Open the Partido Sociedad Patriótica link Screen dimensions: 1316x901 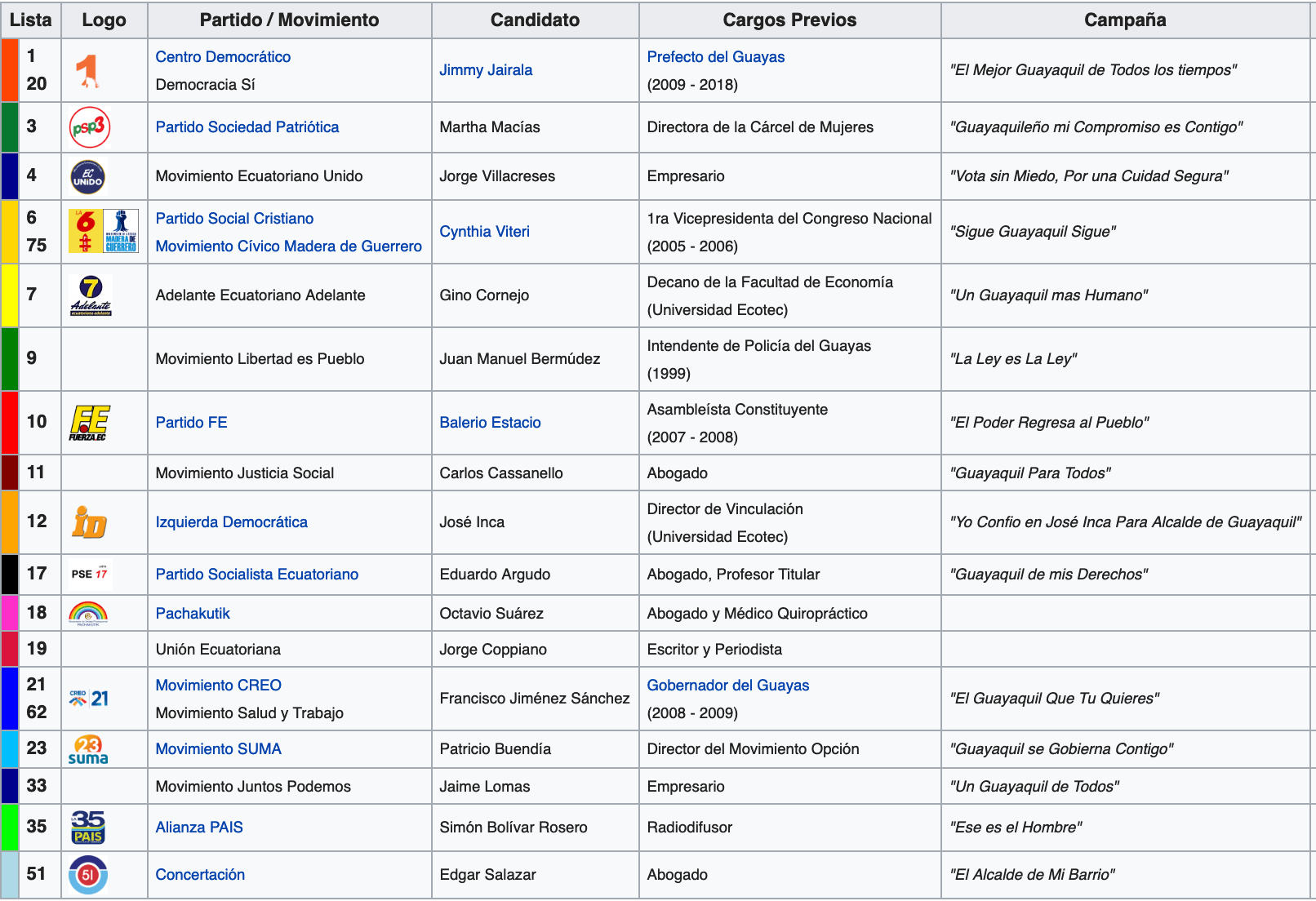click(x=247, y=127)
